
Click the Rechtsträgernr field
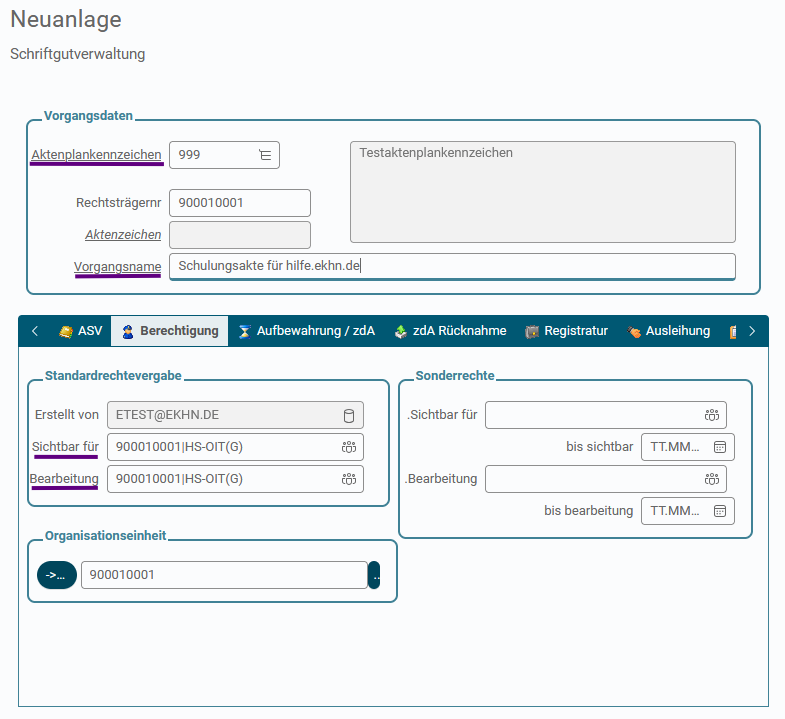240,203
